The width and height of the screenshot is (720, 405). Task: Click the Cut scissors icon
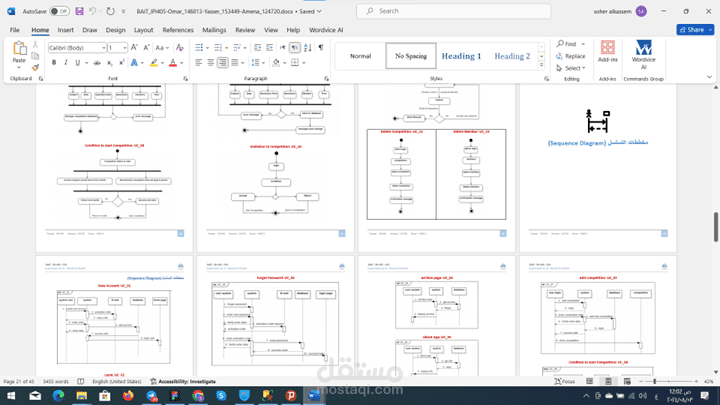(35, 45)
